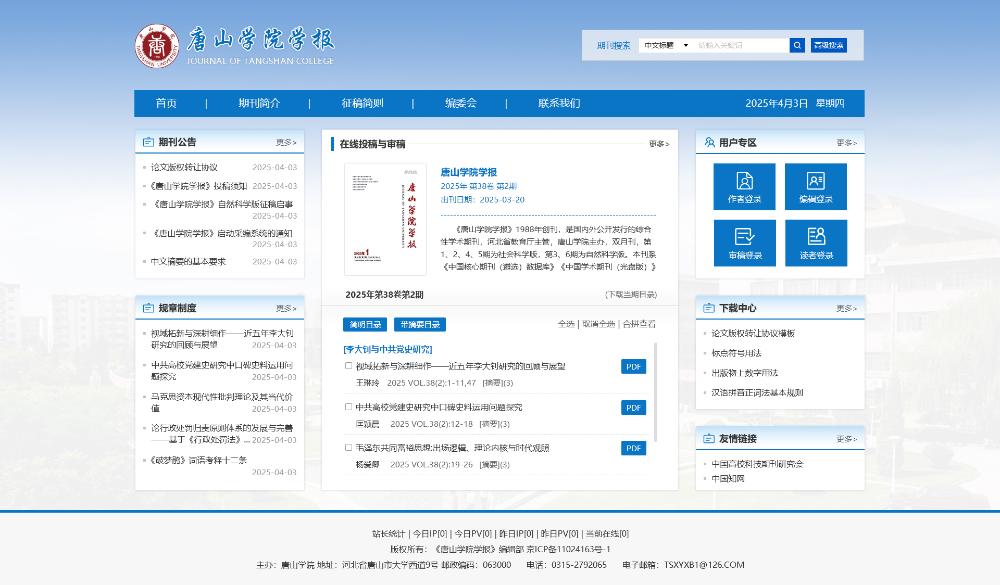Open 编辑登录 editor login icon
Viewport: 1000px width, 585px height.
pos(815,186)
